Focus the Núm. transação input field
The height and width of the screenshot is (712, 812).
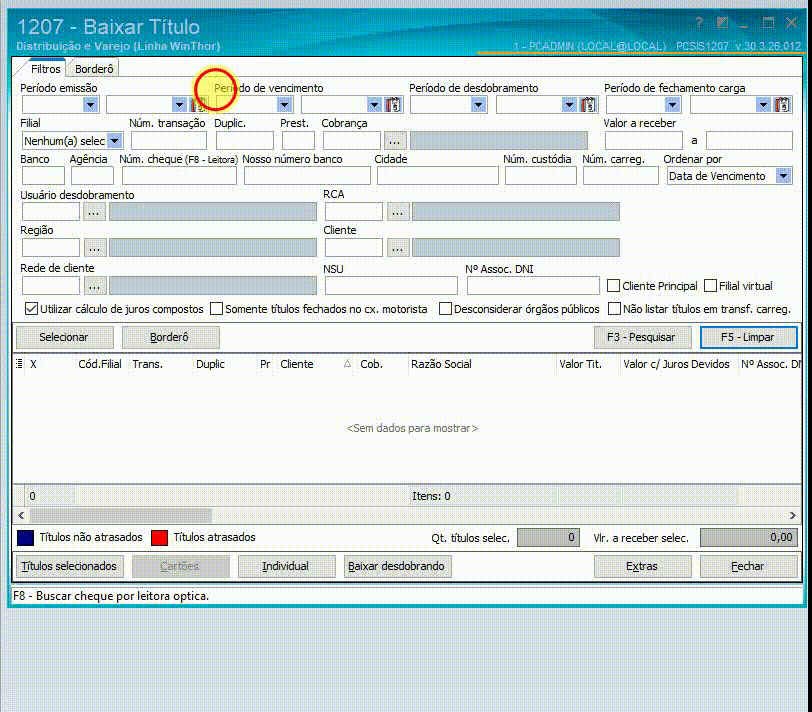point(169,141)
